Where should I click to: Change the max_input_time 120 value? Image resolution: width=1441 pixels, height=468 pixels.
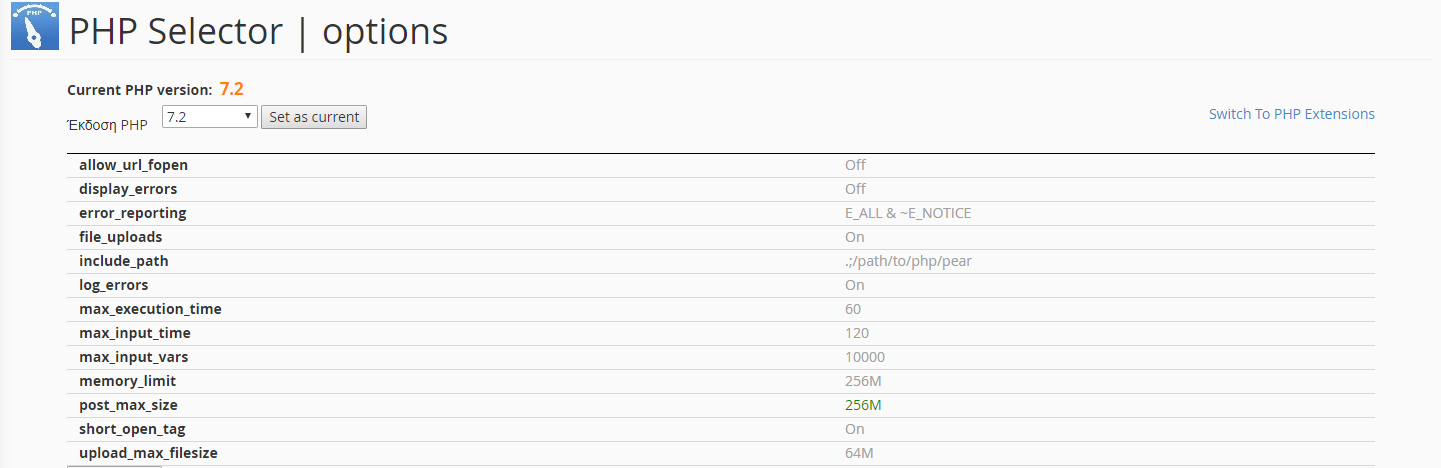pyautogui.click(x=856, y=333)
